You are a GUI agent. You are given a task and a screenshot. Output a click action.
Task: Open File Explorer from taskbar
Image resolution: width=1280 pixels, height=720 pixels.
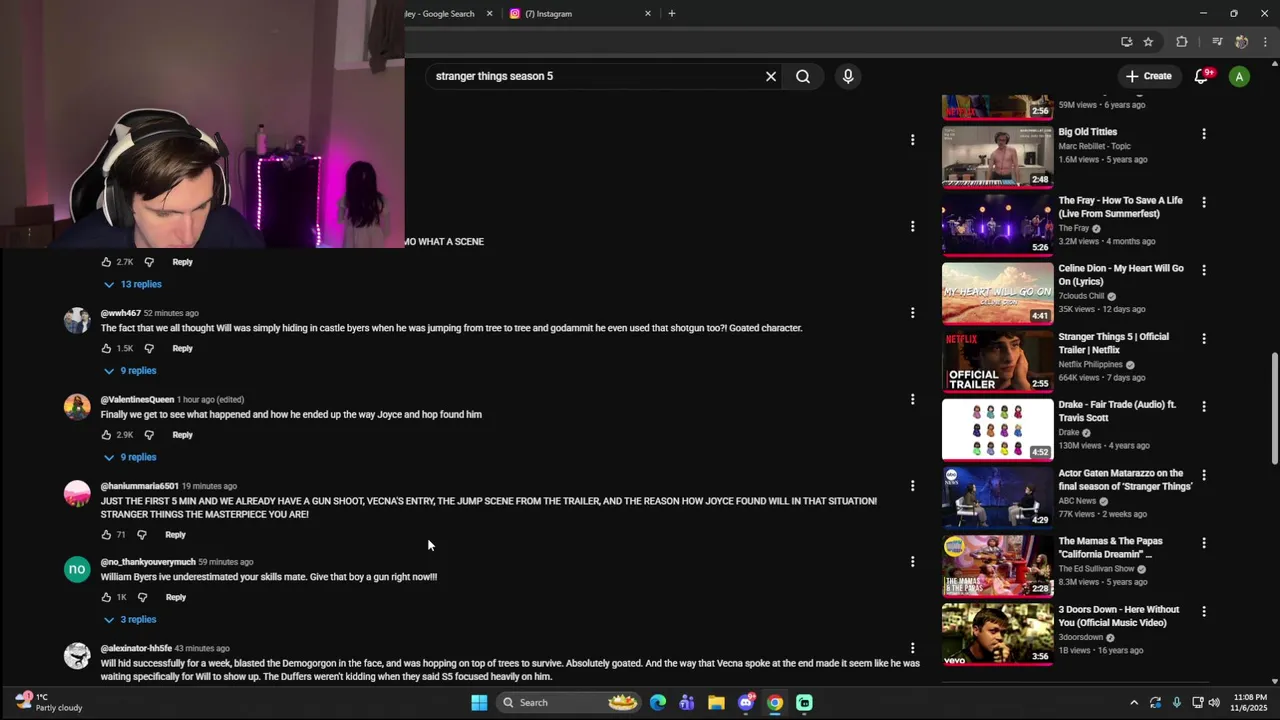[x=716, y=703]
